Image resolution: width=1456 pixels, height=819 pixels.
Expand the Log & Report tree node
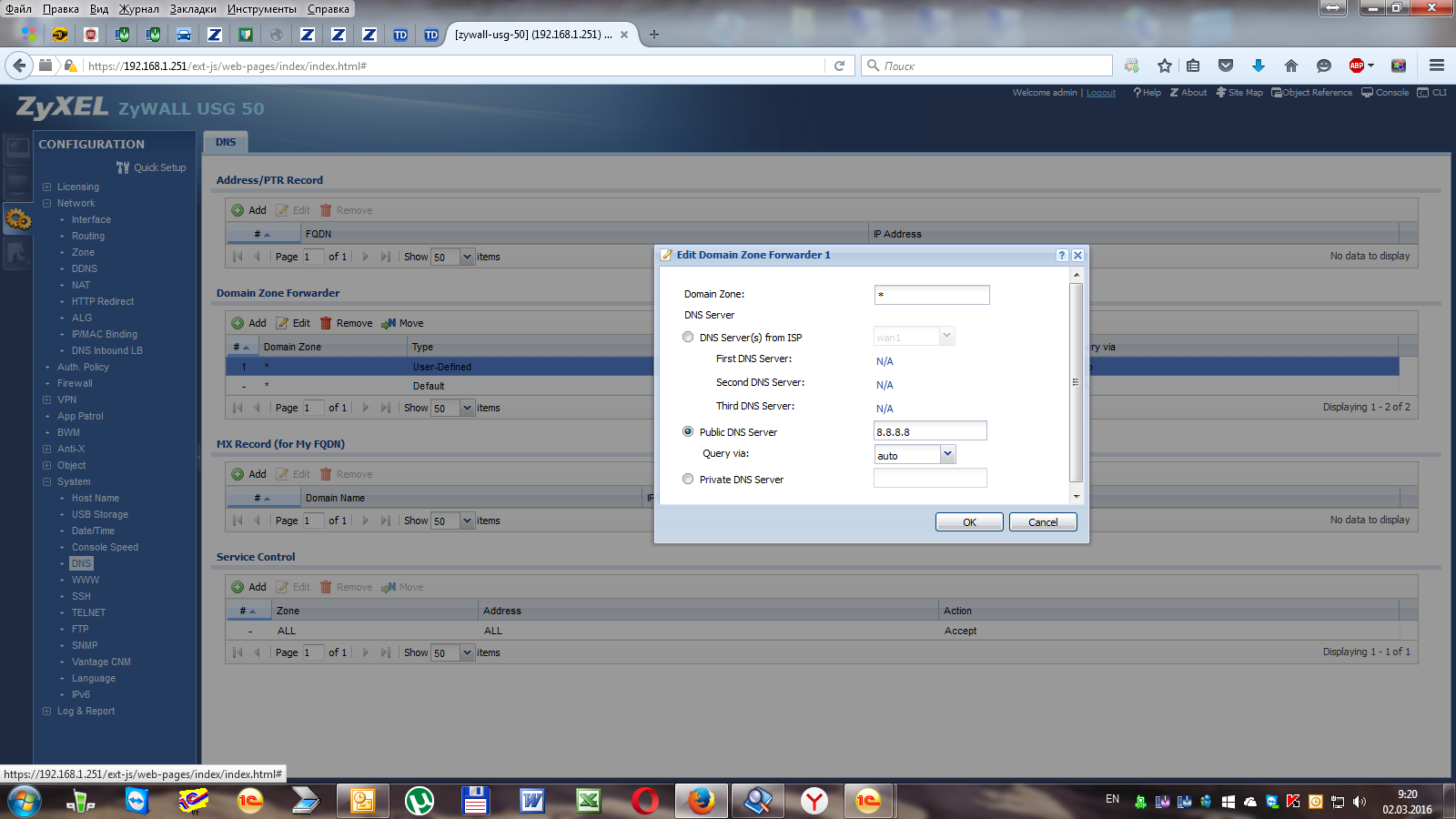click(46, 712)
